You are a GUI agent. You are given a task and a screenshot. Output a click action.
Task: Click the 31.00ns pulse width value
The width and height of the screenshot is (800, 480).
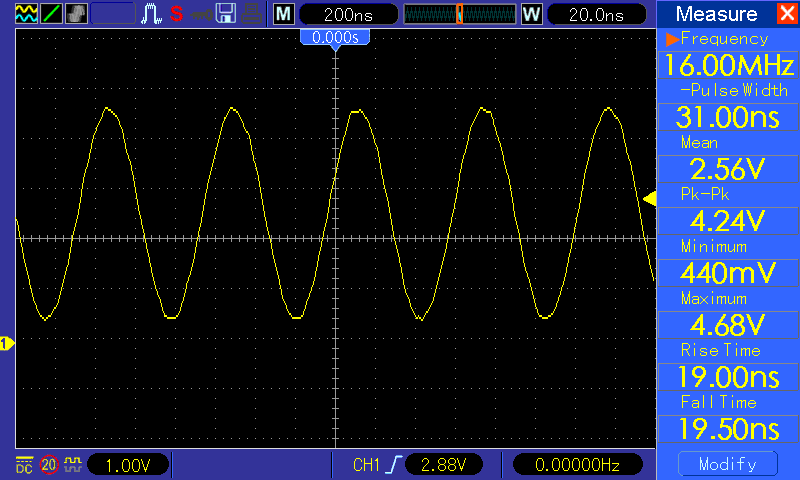[729, 117]
